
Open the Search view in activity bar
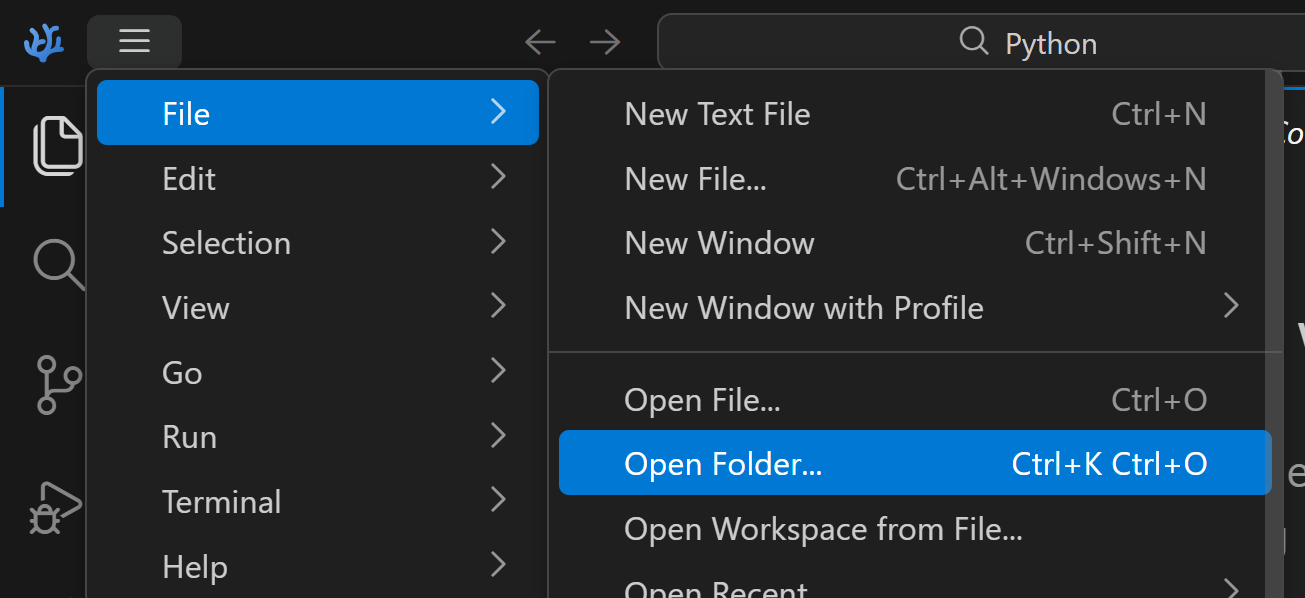coord(57,265)
